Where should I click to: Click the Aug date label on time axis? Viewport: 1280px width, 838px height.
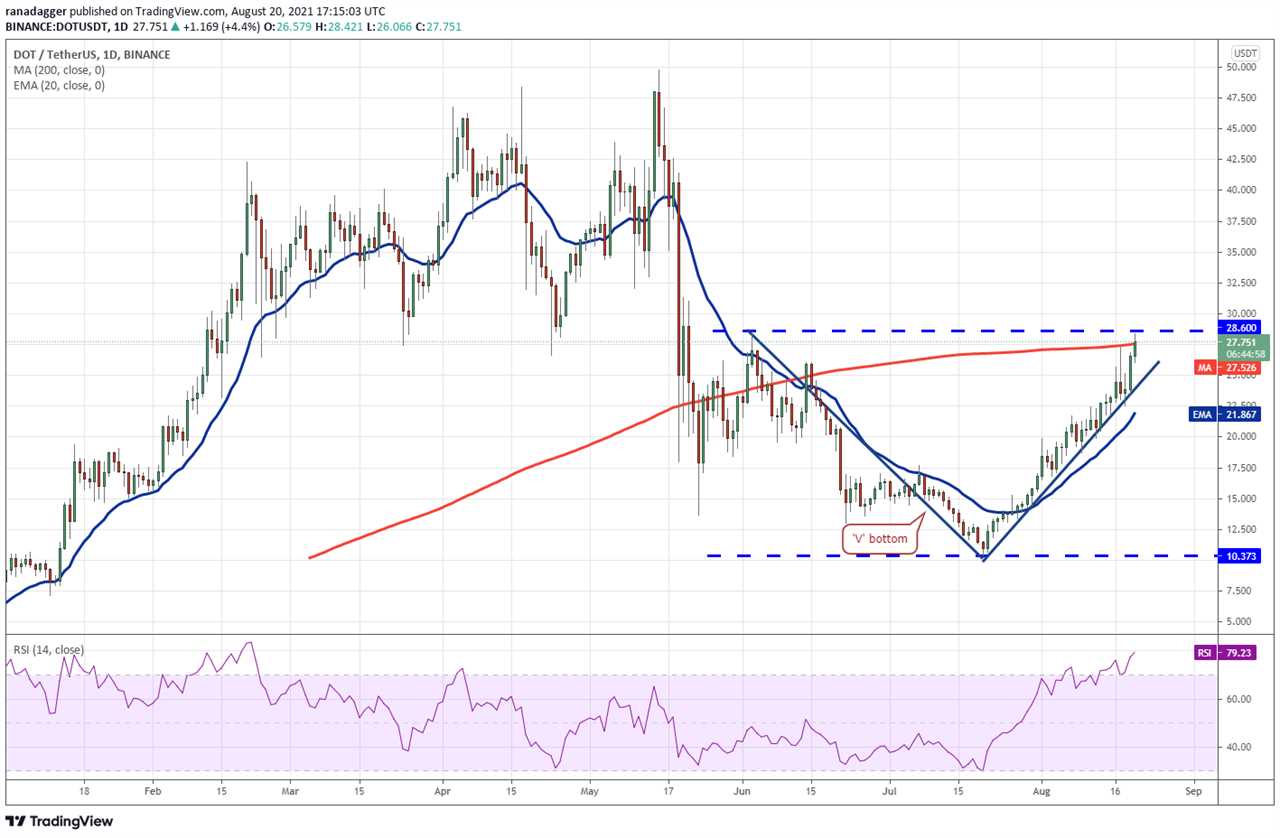(1041, 789)
